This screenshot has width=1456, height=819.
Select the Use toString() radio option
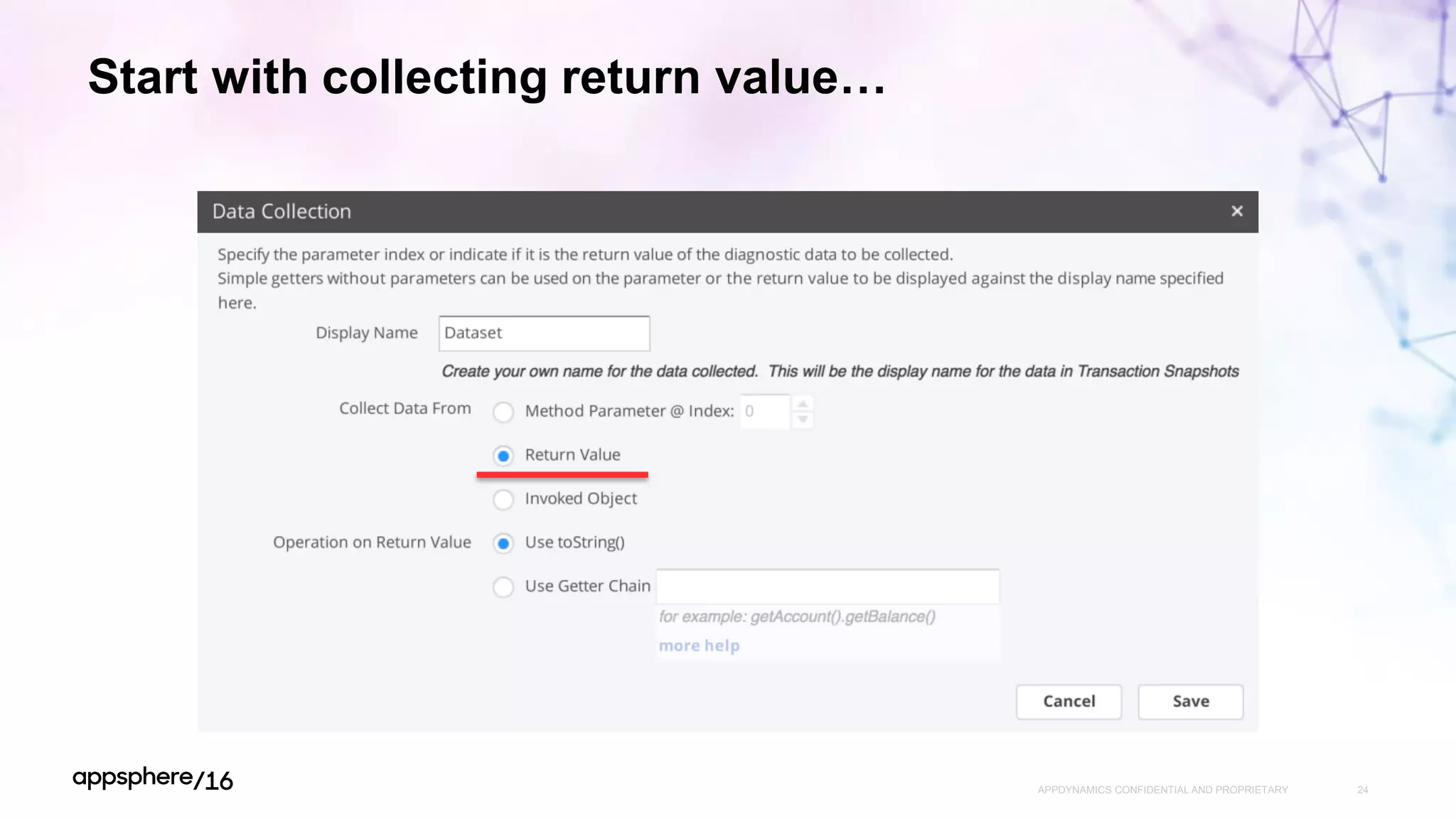click(503, 544)
